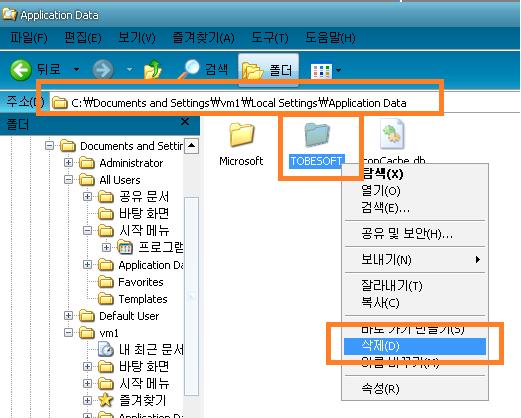Collapse the All Users tree node

[68, 180]
